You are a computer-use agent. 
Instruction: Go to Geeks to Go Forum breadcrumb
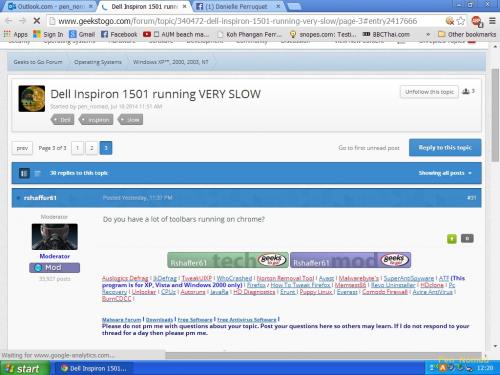(x=38, y=62)
